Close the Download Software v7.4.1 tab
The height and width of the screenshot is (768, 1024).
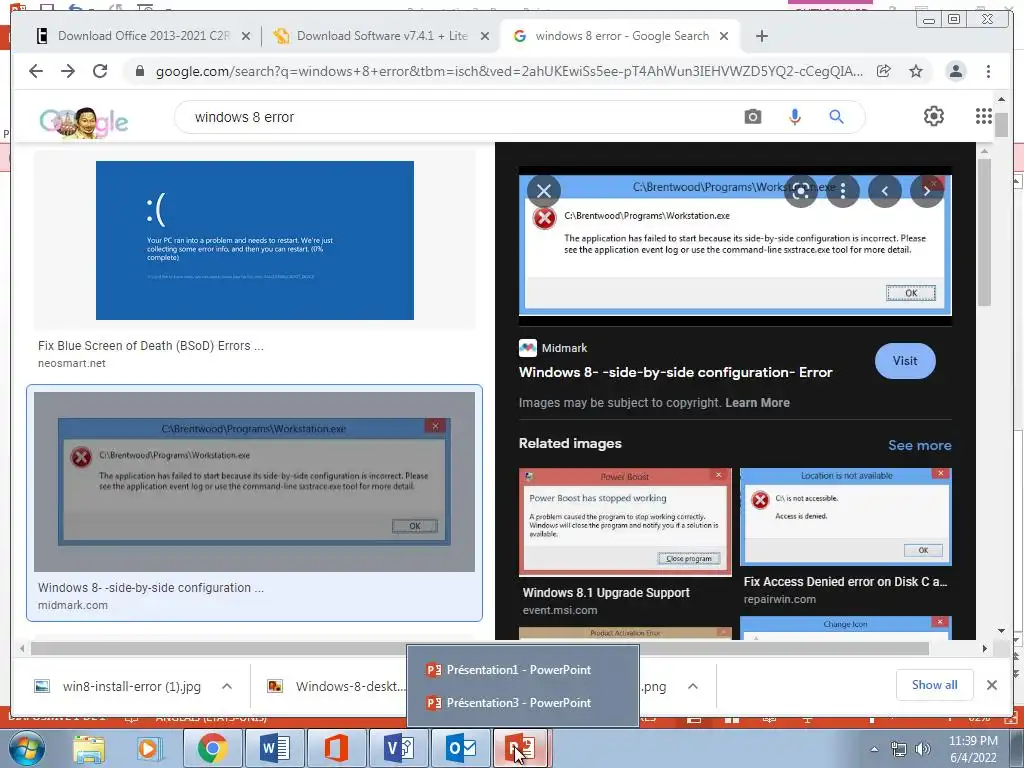485,37
